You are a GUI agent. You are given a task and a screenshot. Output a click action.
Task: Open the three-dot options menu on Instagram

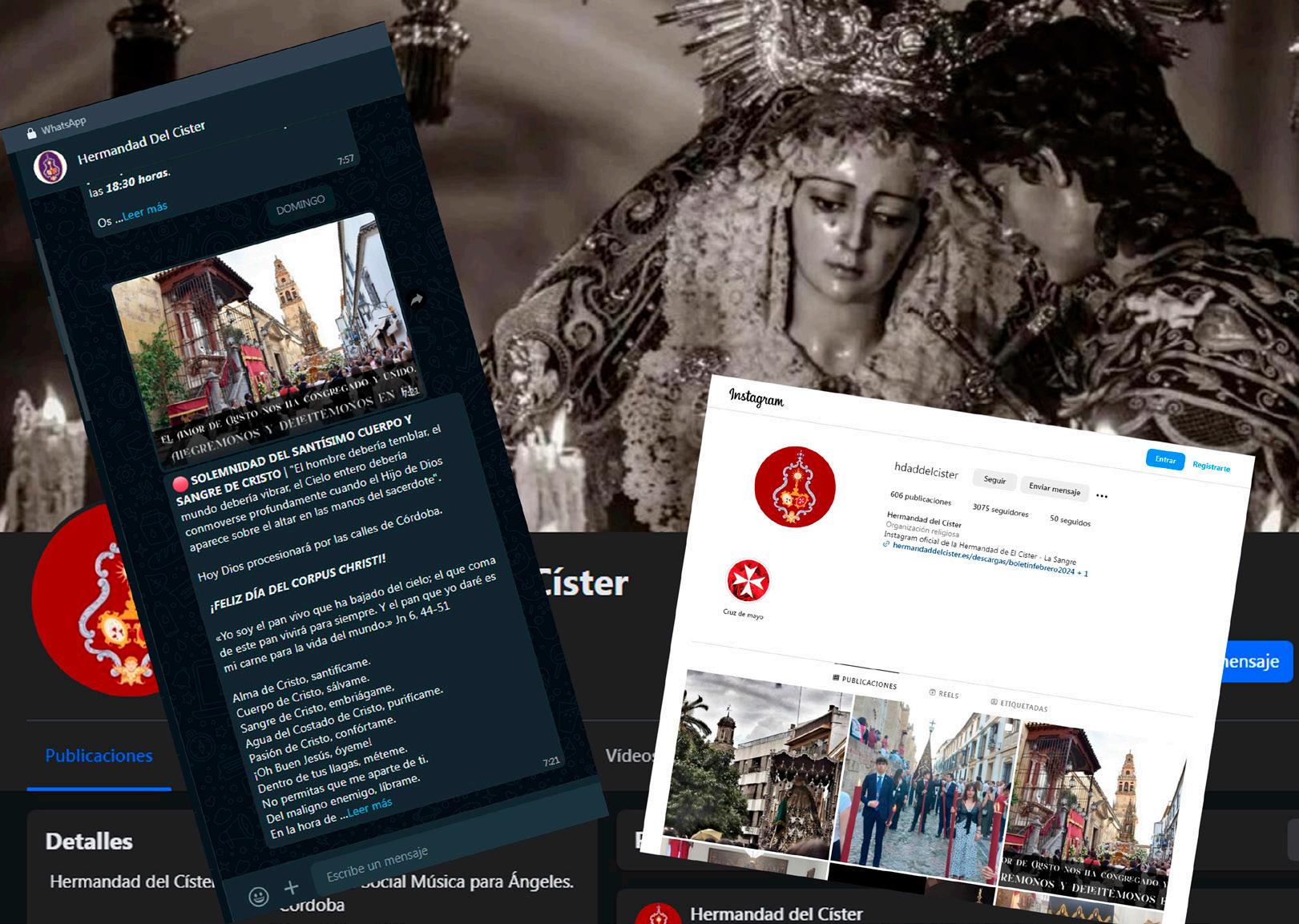click(1102, 496)
